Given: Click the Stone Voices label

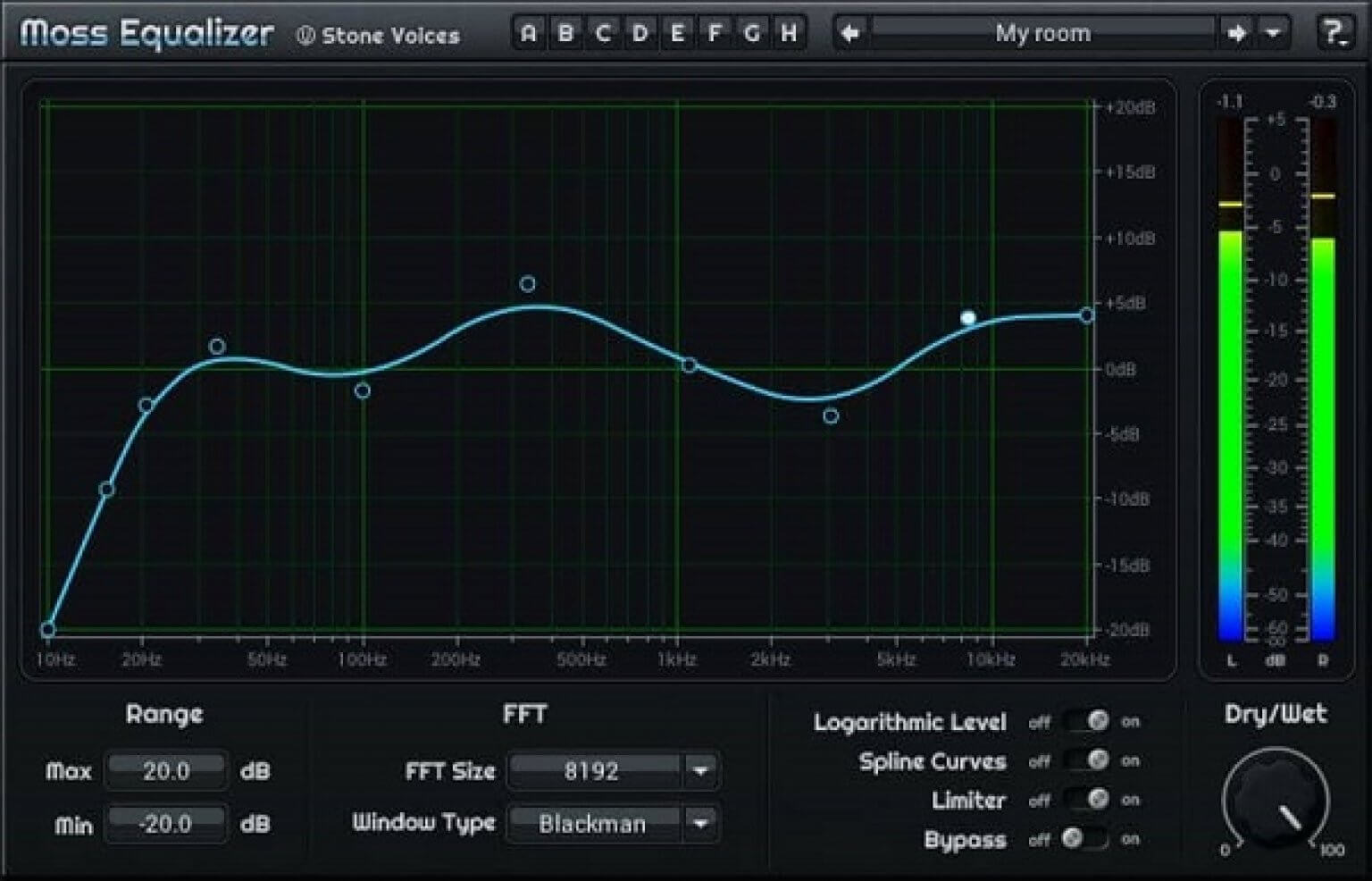Looking at the screenshot, I should point(380,35).
